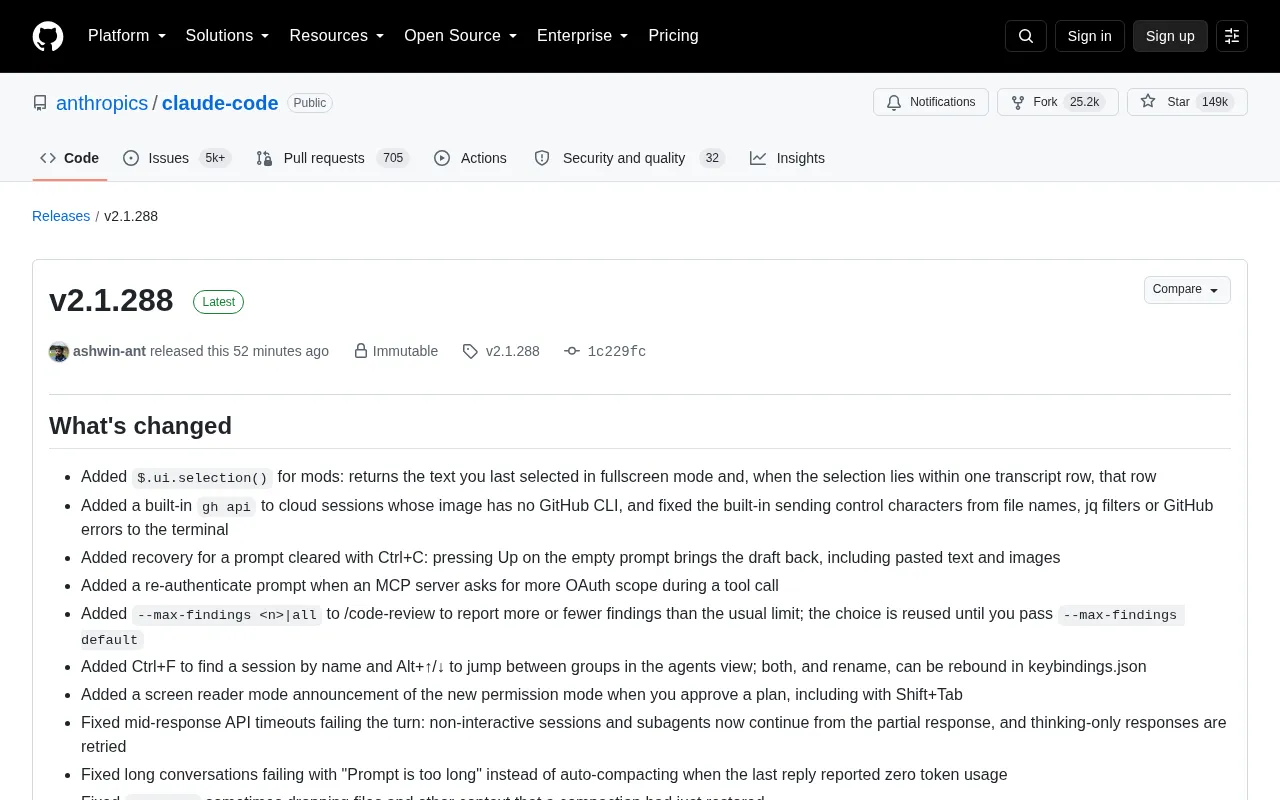Screen dimensions: 1280x800
Task: Open the Actions tab
Action: coord(470,158)
